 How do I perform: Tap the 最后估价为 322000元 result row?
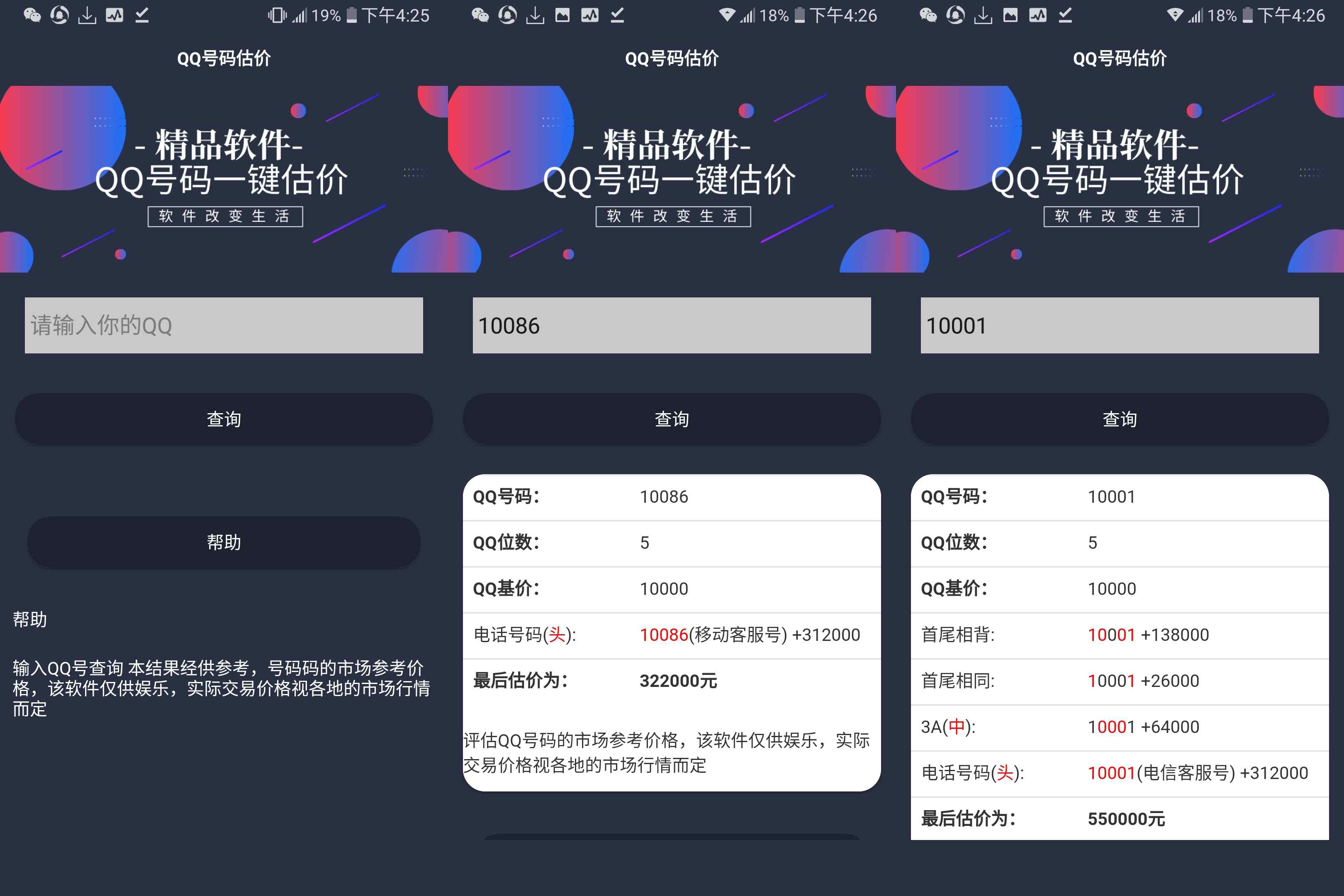pyautogui.click(x=672, y=681)
